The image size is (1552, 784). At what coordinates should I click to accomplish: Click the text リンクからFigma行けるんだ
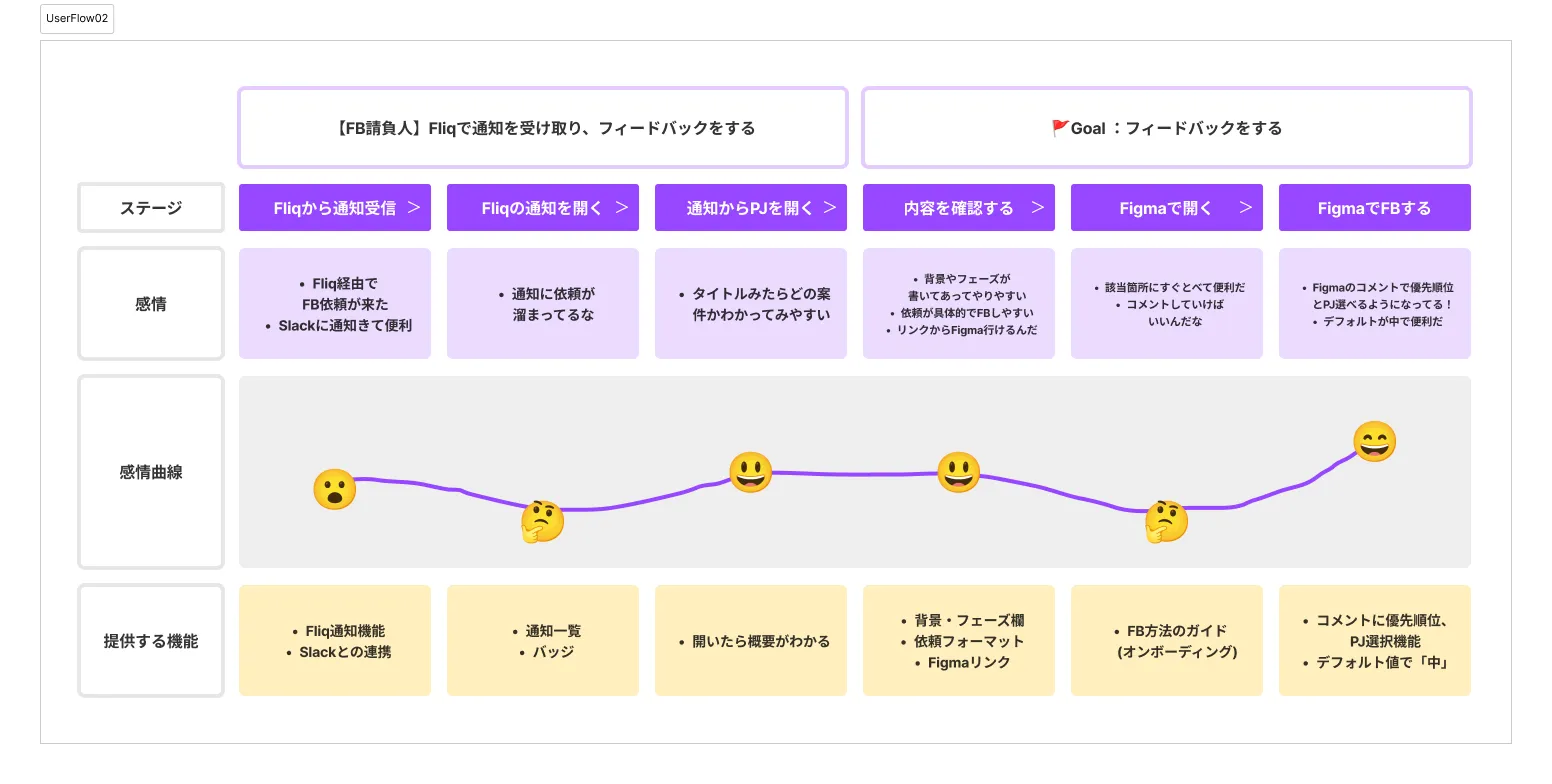[x=967, y=329]
